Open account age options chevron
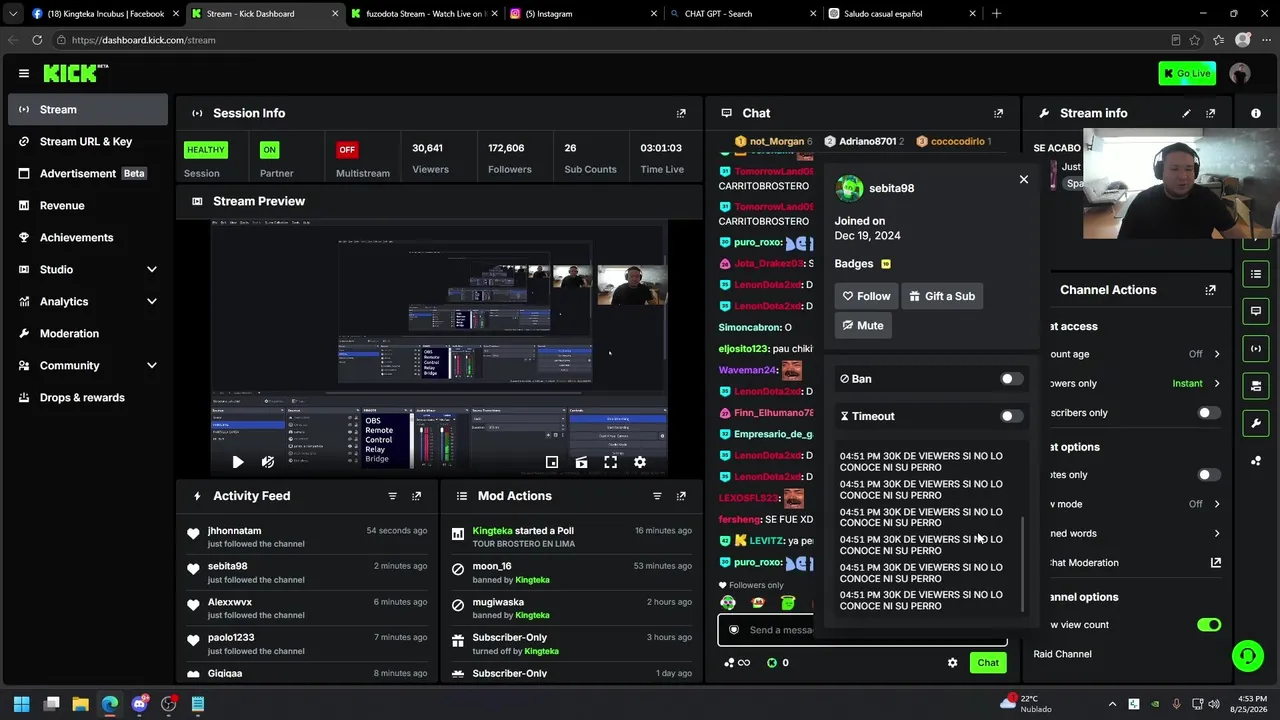 1217,354
